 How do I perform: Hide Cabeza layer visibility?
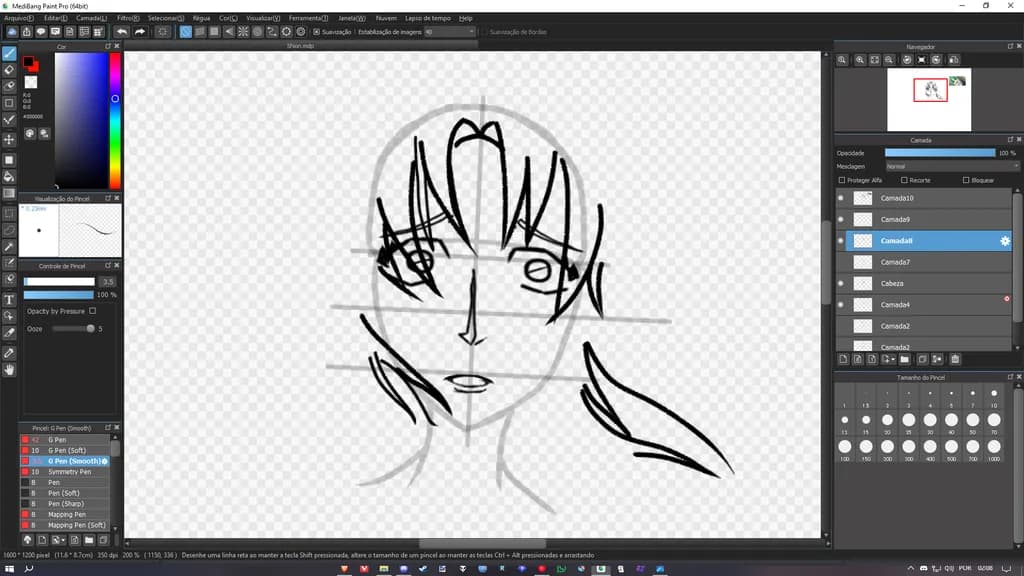pyautogui.click(x=840, y=283)
